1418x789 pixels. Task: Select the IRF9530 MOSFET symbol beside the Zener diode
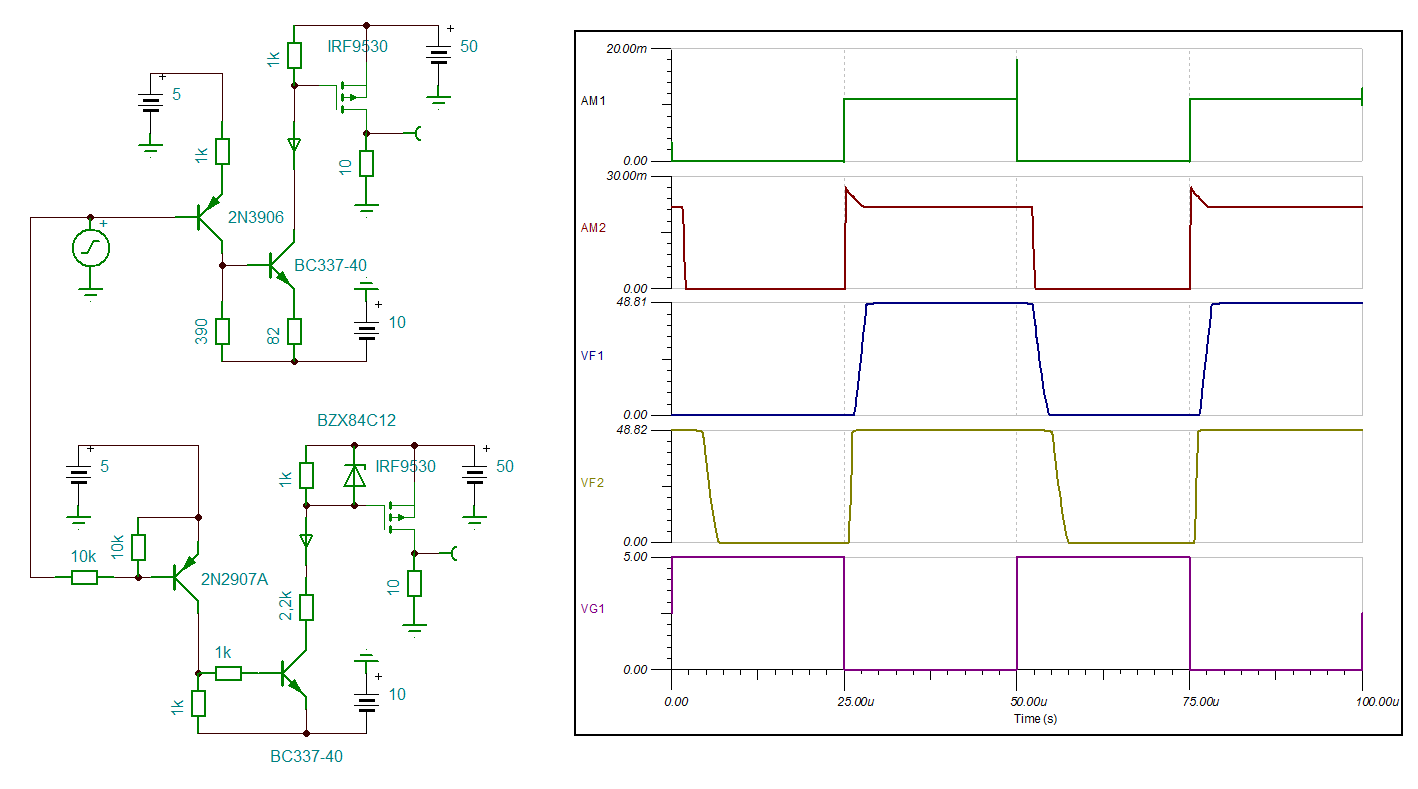[x=398, y=516]
